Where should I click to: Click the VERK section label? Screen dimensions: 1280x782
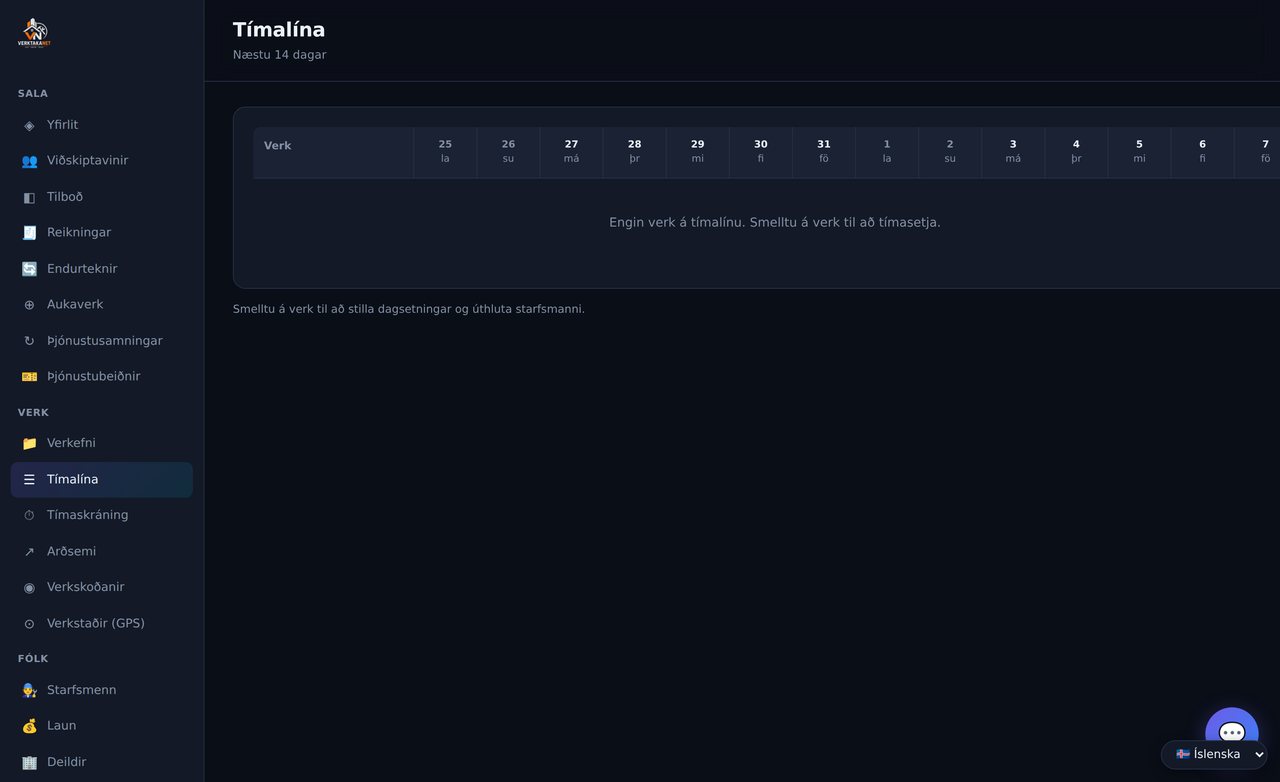click(x=33, y=412)
